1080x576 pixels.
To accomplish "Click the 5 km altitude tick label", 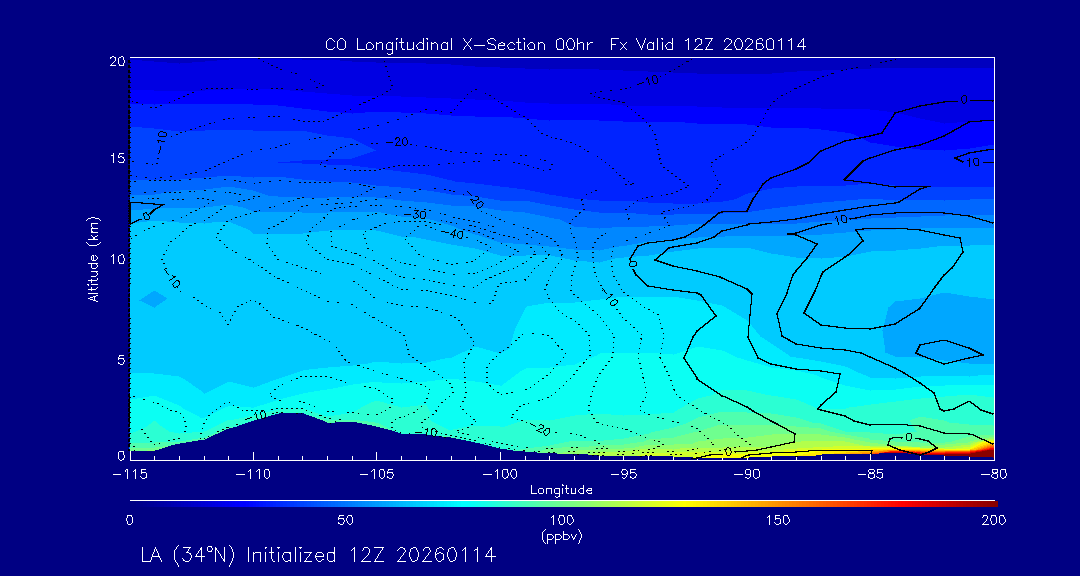I will 118,360.
